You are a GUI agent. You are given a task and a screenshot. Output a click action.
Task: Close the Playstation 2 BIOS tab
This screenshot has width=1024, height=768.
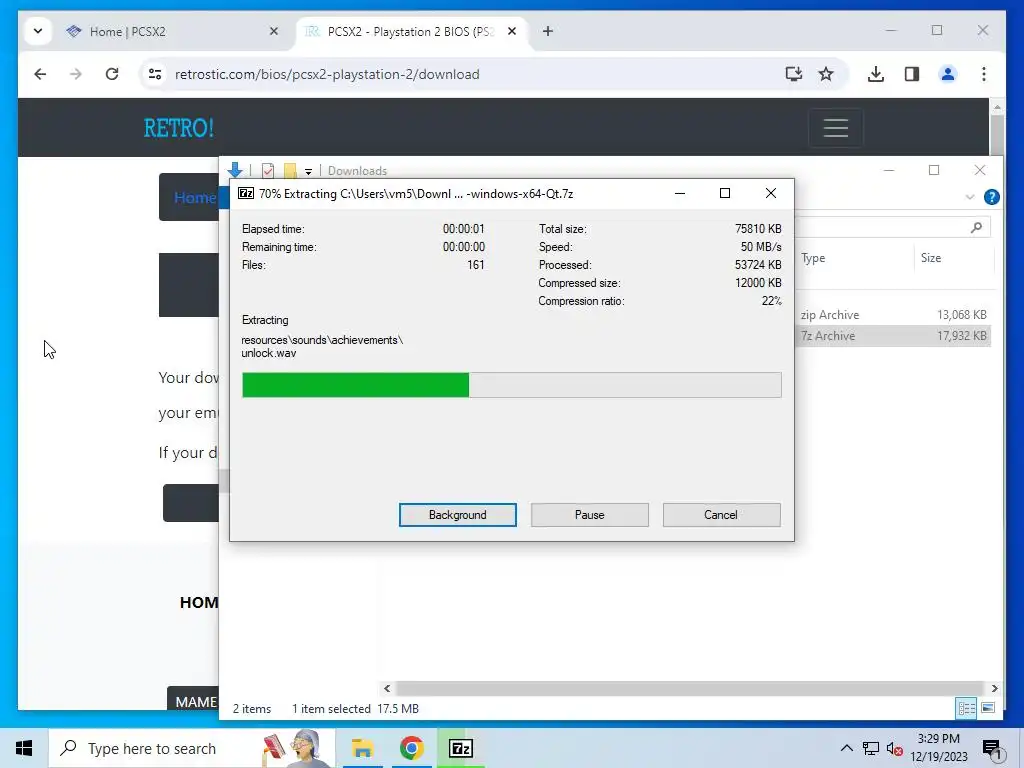coord(512,31)
